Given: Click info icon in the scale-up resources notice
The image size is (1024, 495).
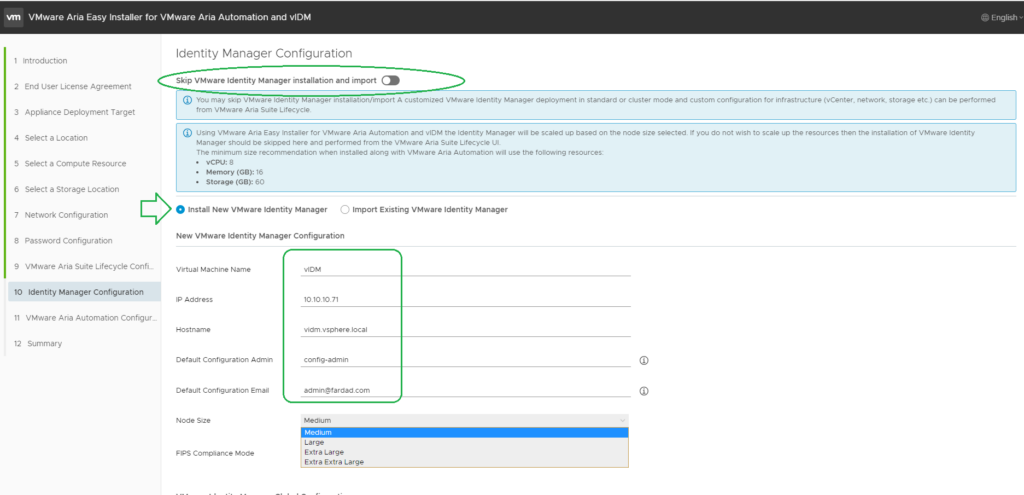Looking at the screenshot, I should tap(187, 133).
